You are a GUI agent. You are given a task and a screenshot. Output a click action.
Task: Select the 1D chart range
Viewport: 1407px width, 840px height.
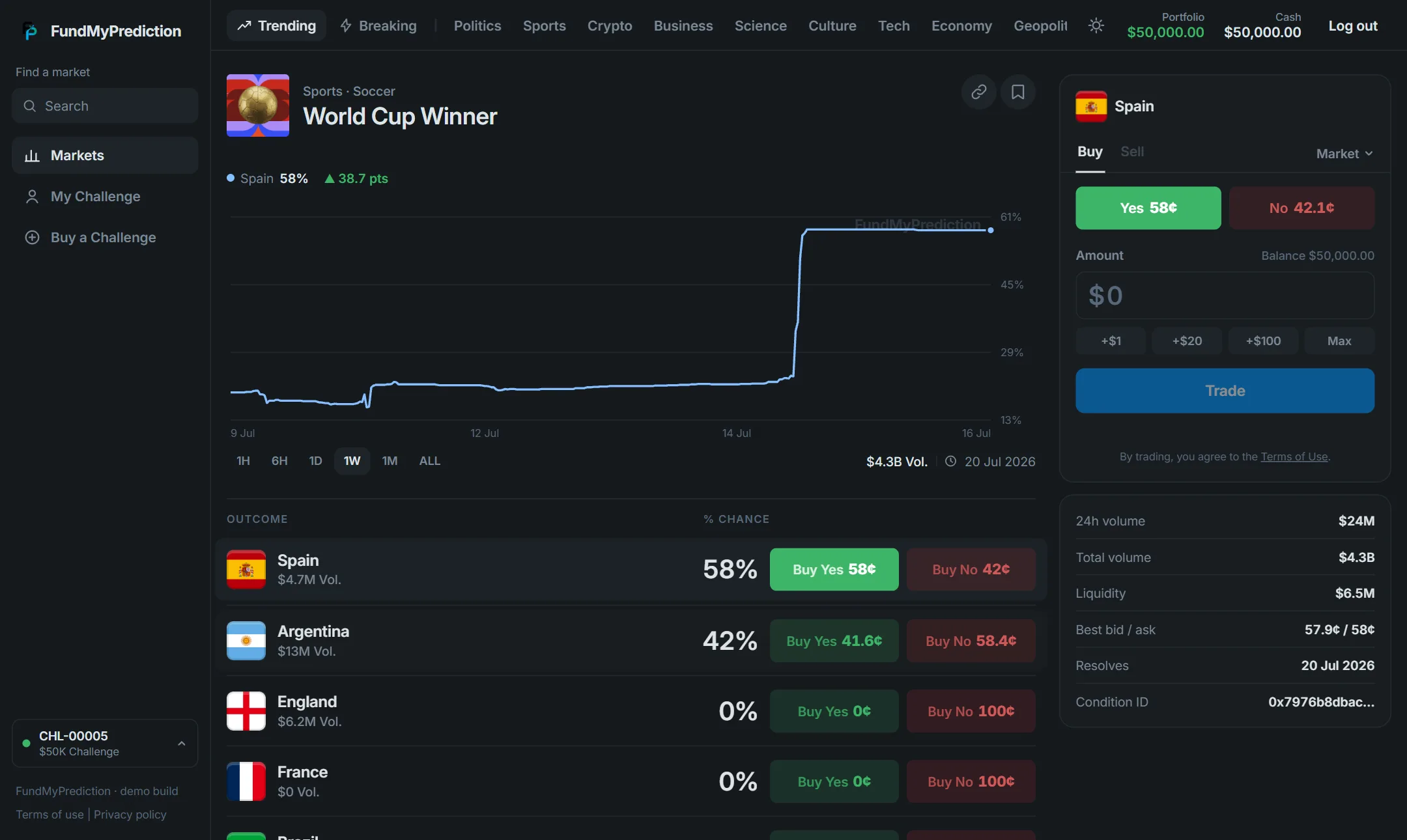point(315,461)
